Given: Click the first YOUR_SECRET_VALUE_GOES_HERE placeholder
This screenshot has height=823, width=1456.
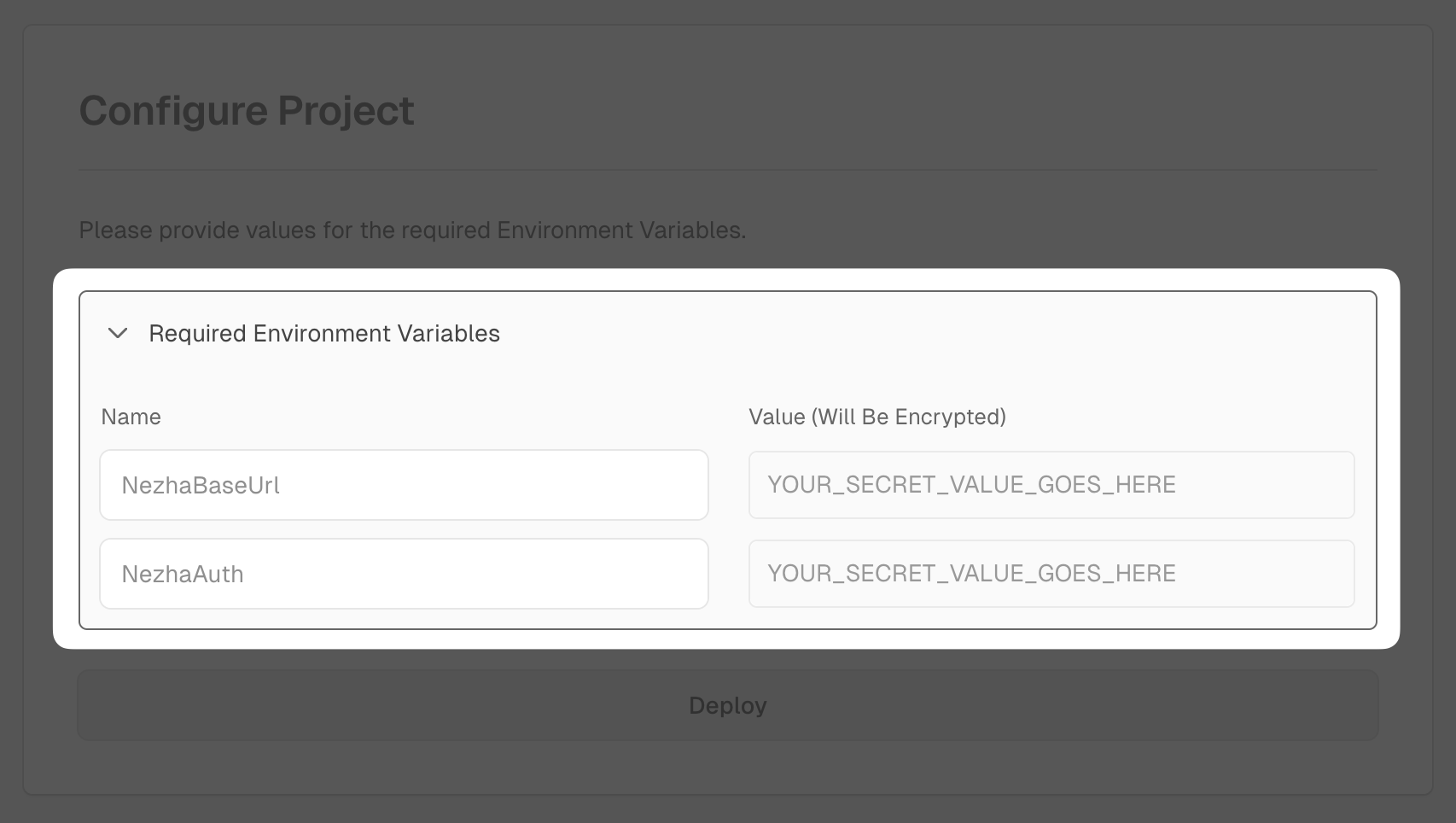Looking at the screenshot, I should (971, 485).
